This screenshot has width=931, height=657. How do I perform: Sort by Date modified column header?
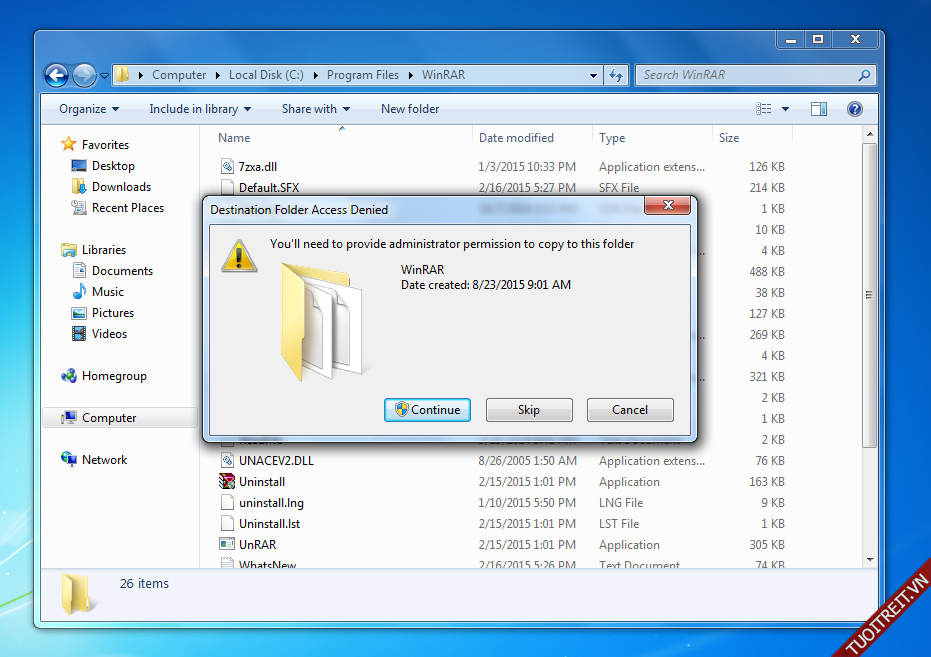[516, 138]
